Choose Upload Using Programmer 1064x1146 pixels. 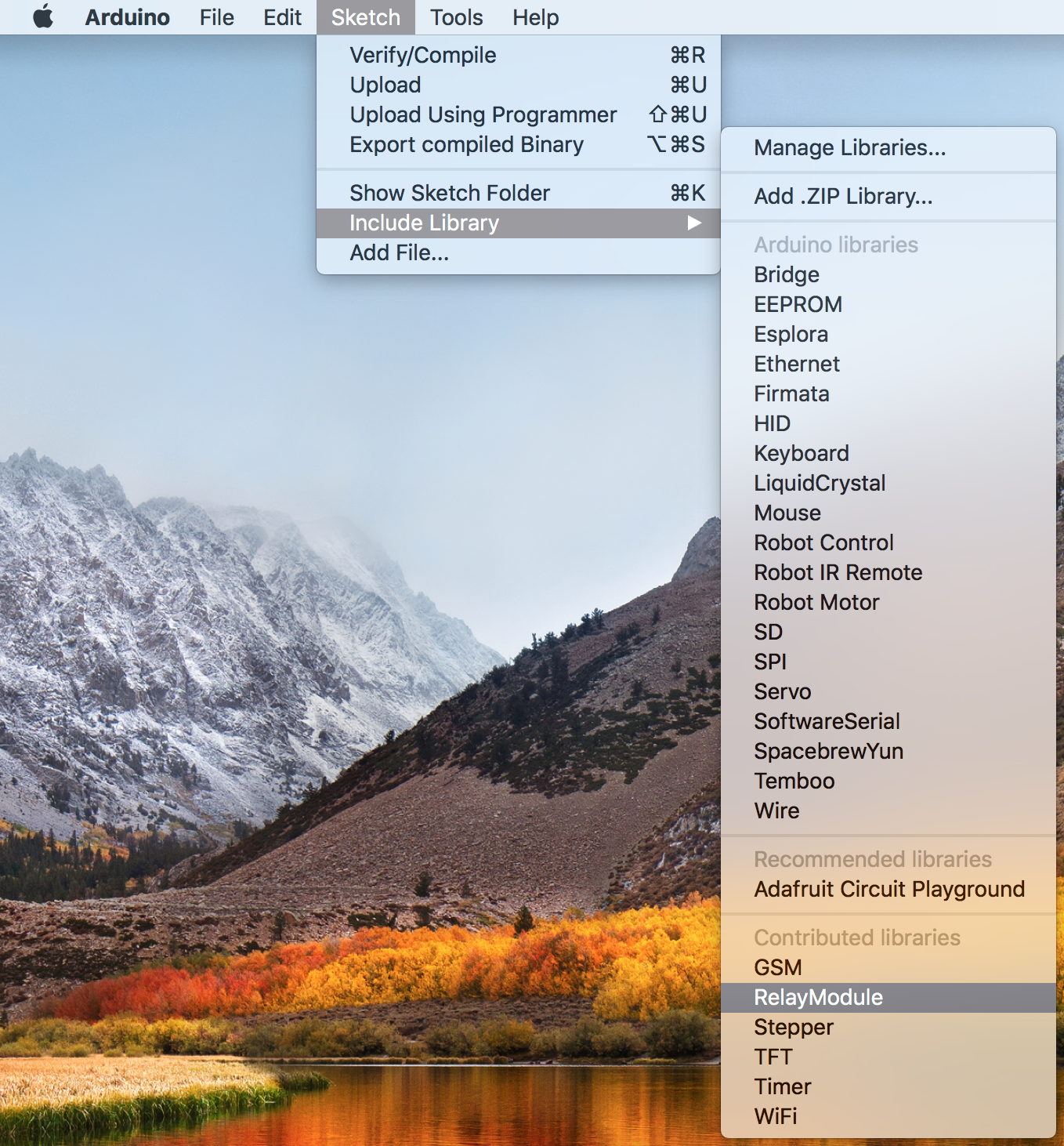[x=483, y=114]
